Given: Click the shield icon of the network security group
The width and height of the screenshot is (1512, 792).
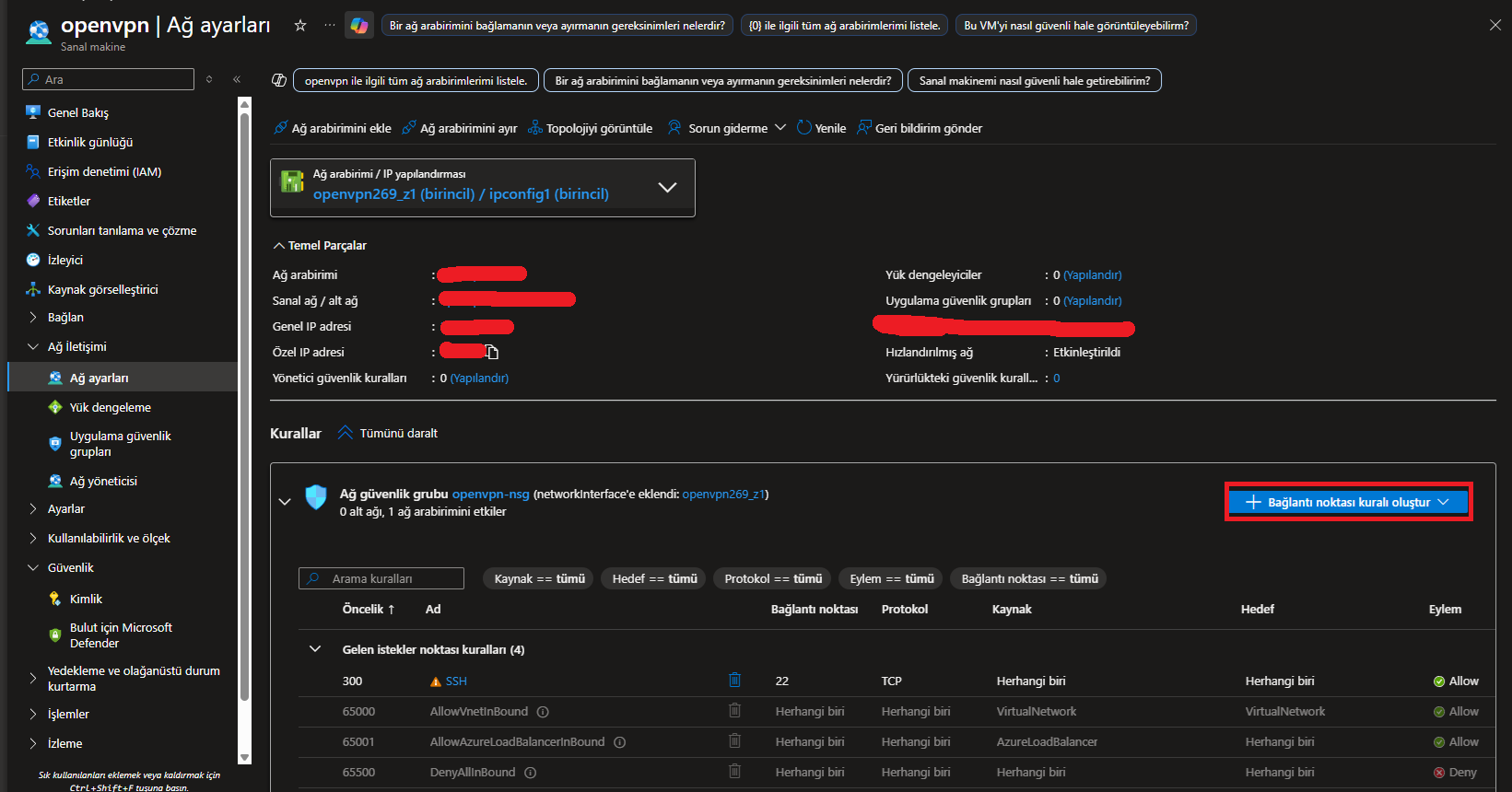Looking at the screenshot, I should 316,498.
